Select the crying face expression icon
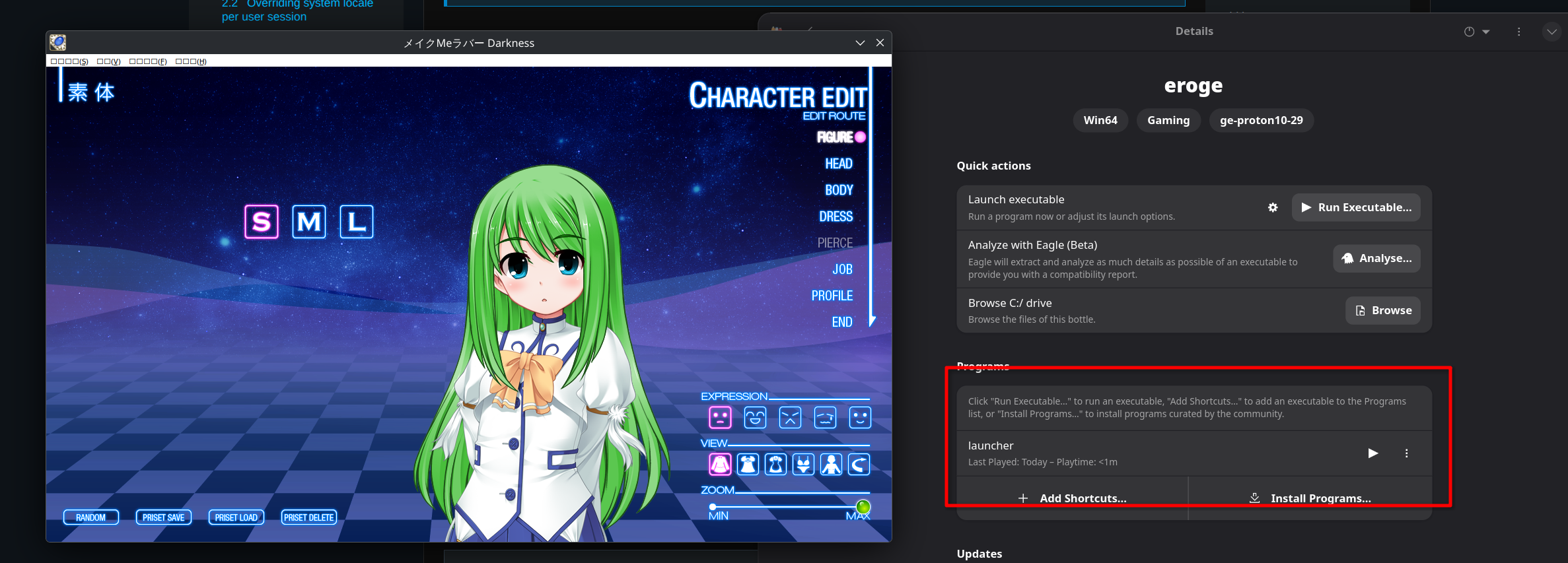 tap(825, 417)
